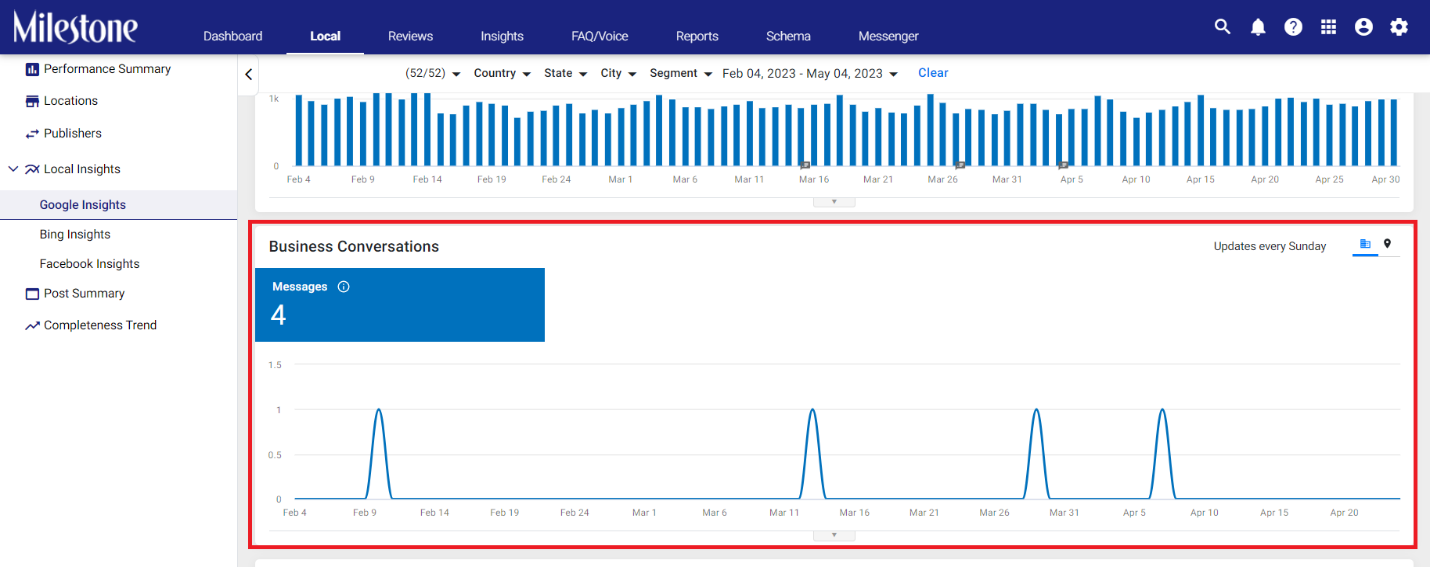
Task: Go to the Schema tab
Action: [789, 36]
